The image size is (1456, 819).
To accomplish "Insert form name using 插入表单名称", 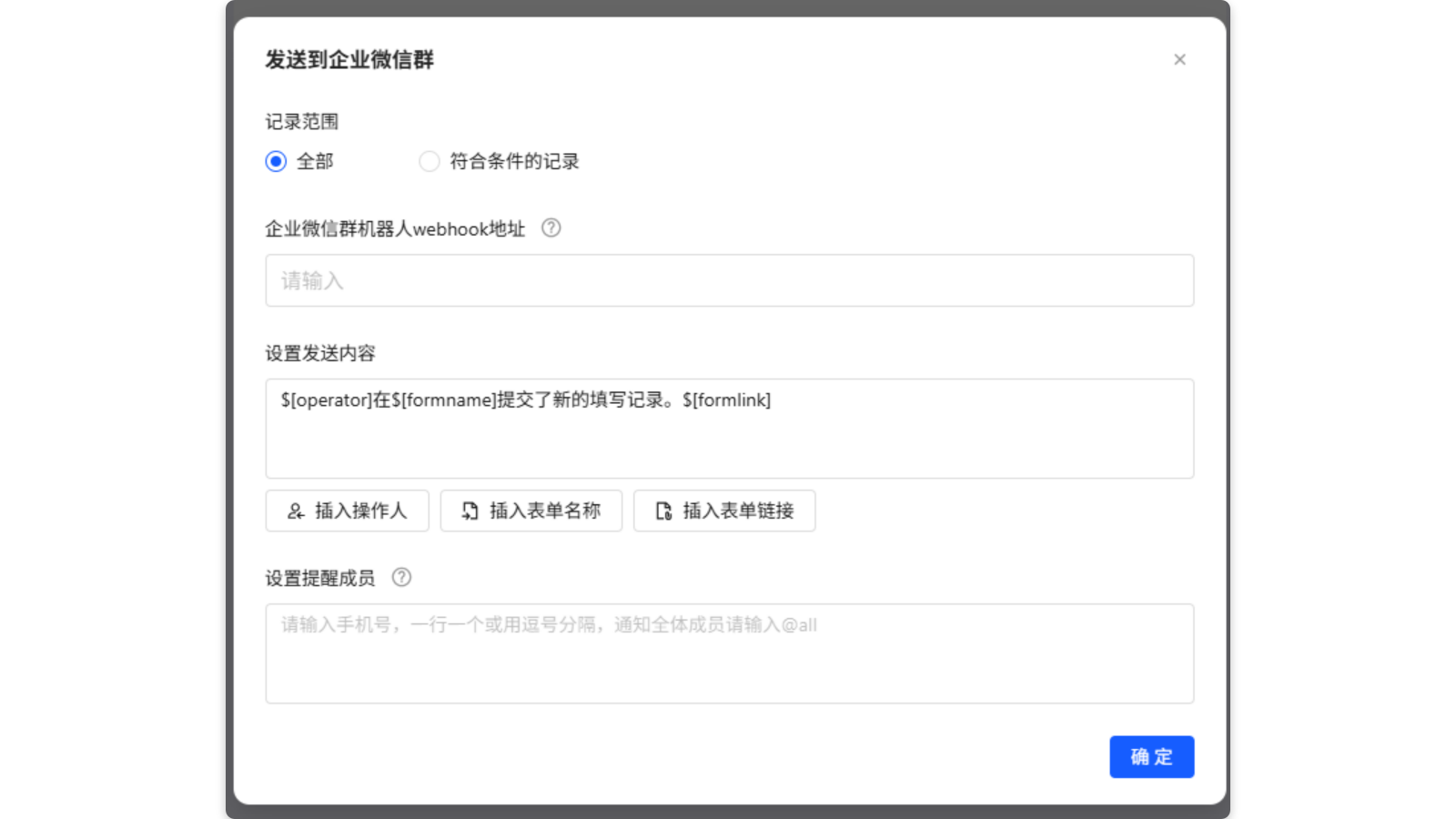I will point(531,511).
